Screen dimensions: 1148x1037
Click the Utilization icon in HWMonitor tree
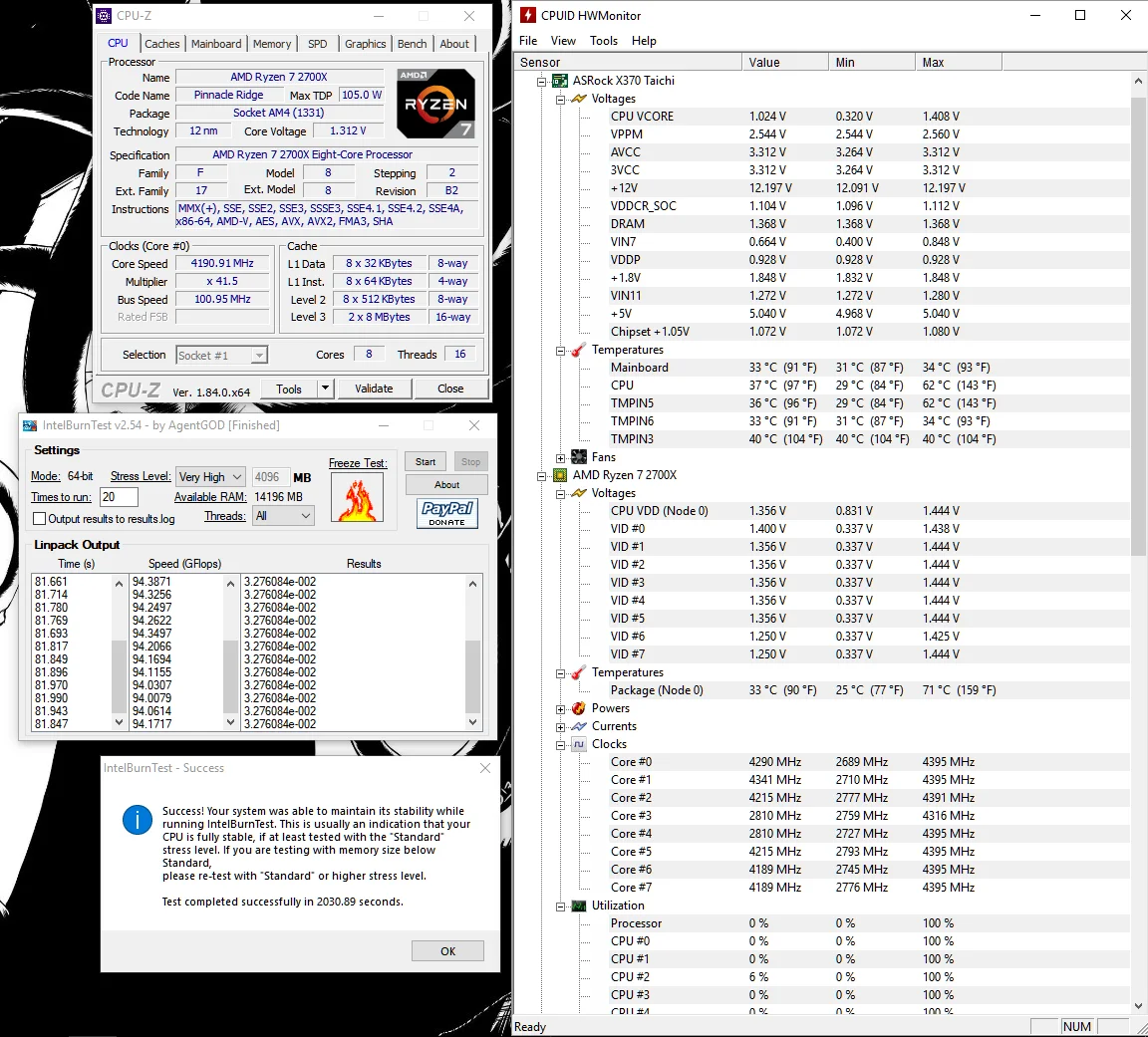tap(579, 906)
